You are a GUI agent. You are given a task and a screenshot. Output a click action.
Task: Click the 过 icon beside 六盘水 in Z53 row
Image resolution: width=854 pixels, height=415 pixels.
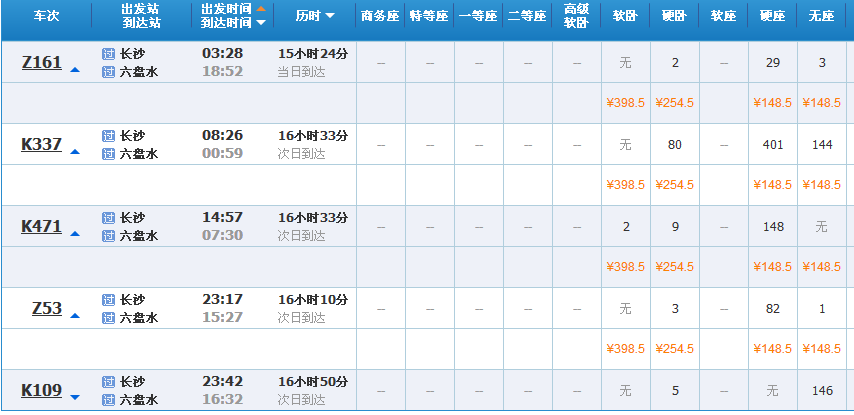[108, 318]
